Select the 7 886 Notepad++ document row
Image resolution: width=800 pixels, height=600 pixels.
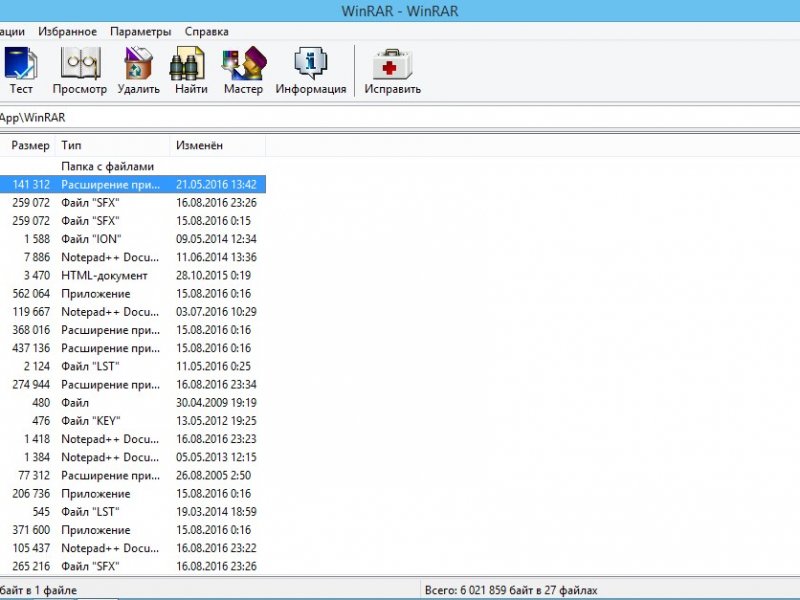[133, 257]
